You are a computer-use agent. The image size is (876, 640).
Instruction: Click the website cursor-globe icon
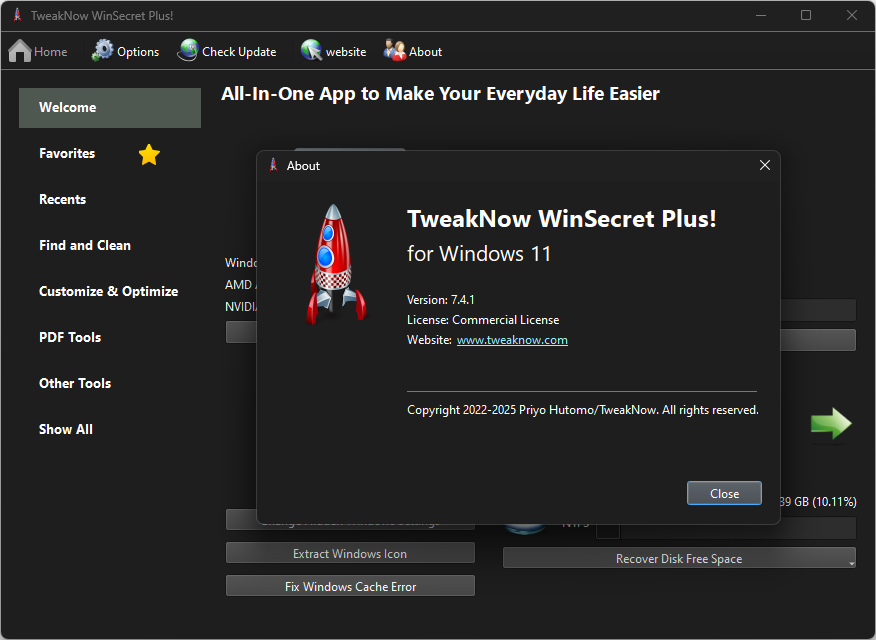click(311, 50)
